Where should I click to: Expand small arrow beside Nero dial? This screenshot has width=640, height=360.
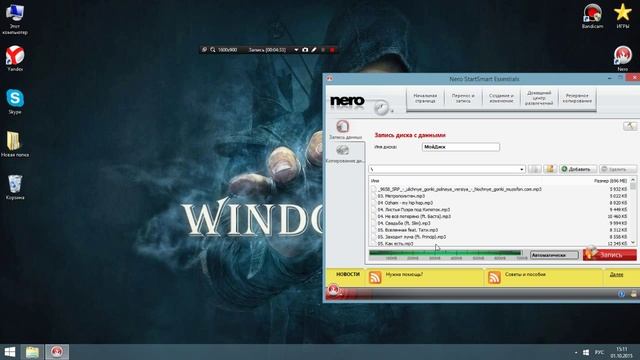392,111
